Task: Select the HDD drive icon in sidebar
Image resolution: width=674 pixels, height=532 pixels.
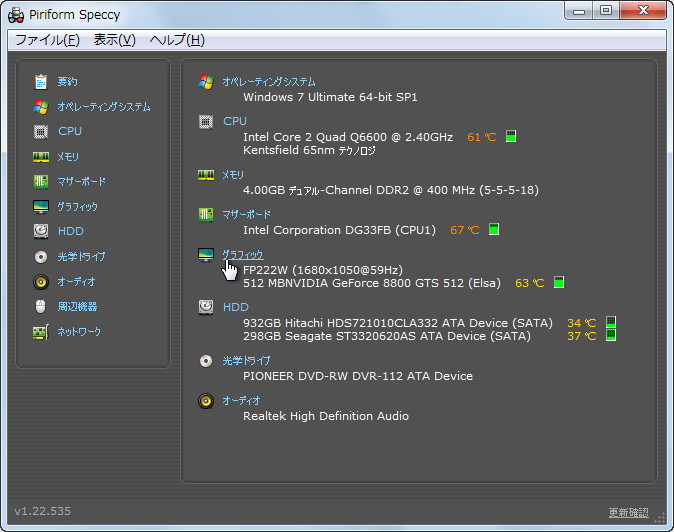Action: pyautogui.click(x=41, y=231)
